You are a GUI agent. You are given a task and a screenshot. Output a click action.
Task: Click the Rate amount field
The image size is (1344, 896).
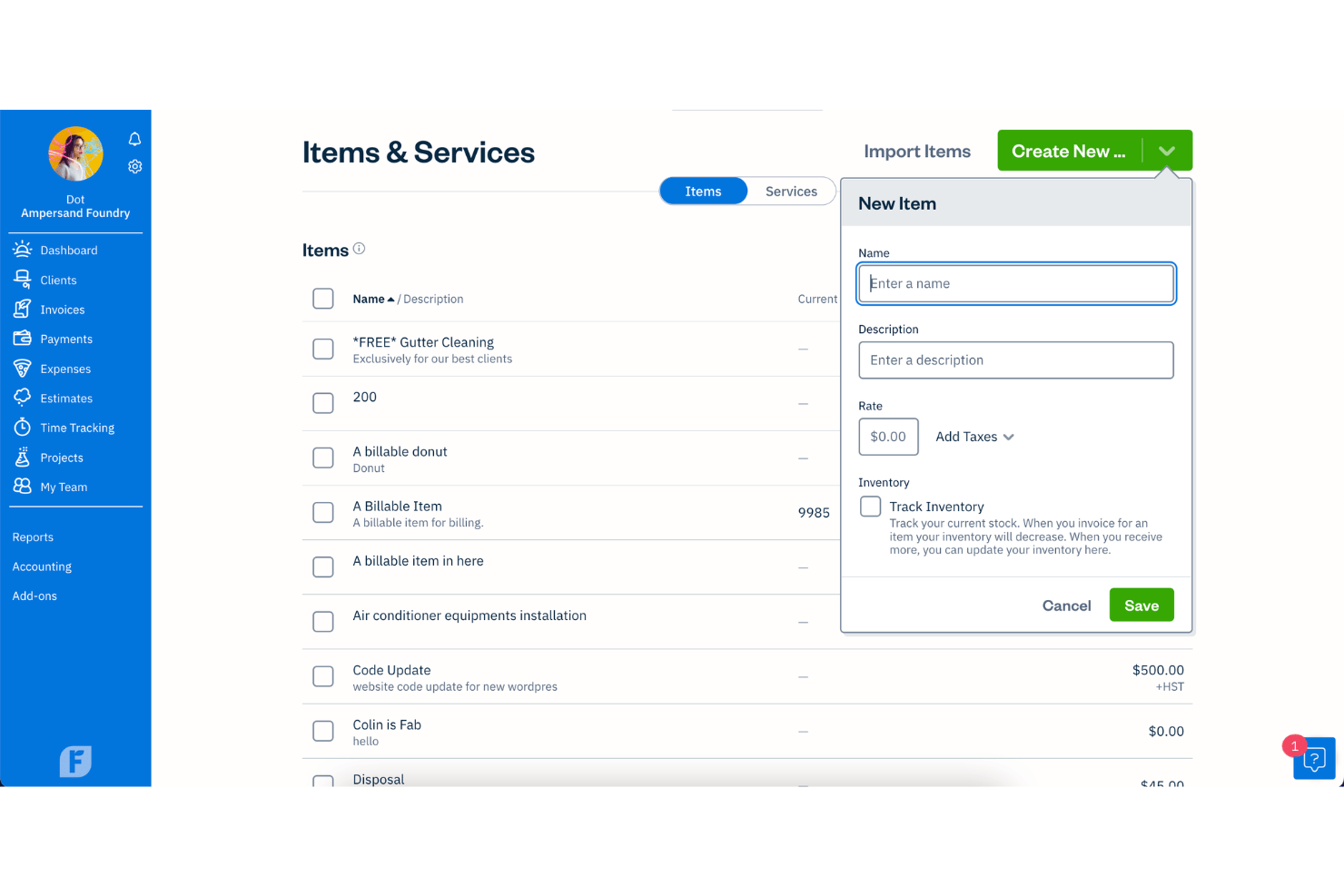tap(888, 437)
